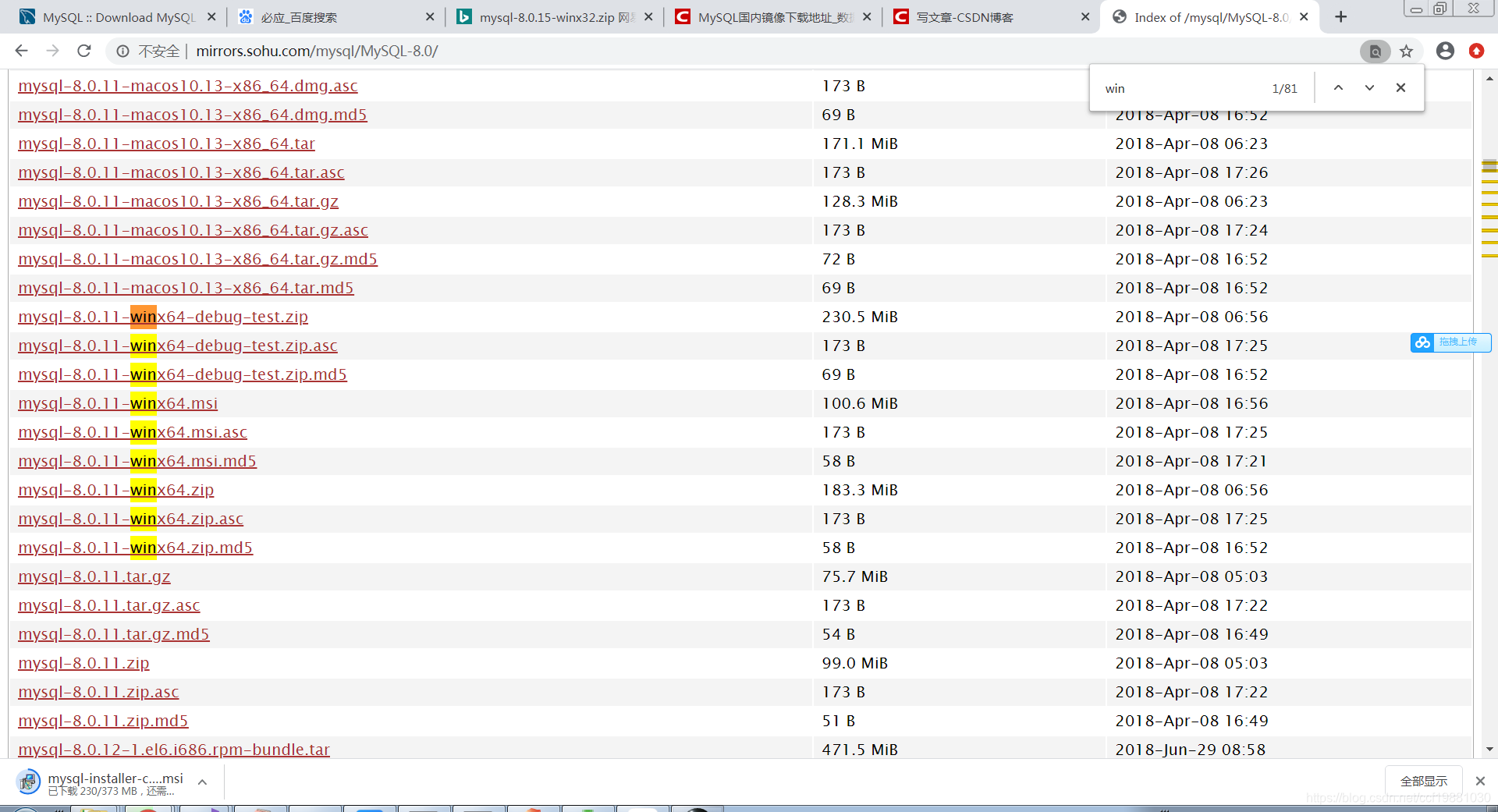Go forward to the next page
This screenshot has width=1498, height=812.
(x=52, y=51)
